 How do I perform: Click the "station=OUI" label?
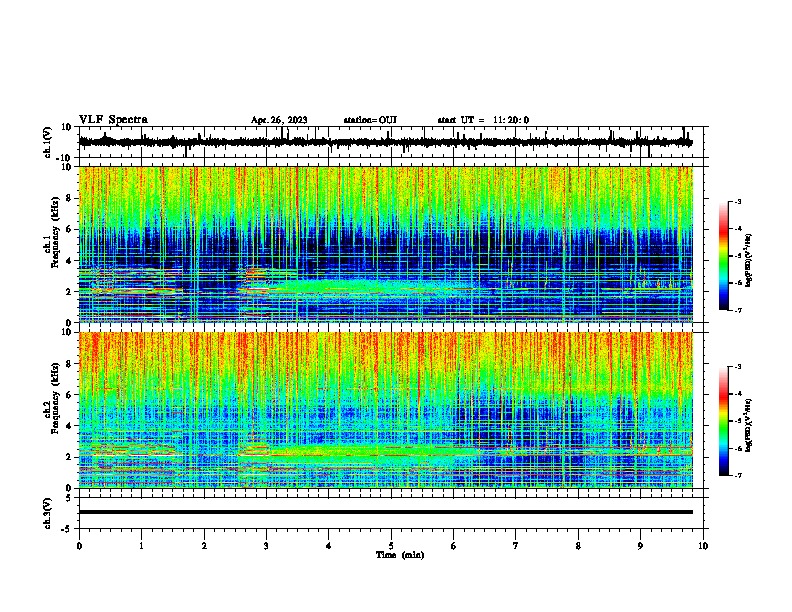click(370, 120)
